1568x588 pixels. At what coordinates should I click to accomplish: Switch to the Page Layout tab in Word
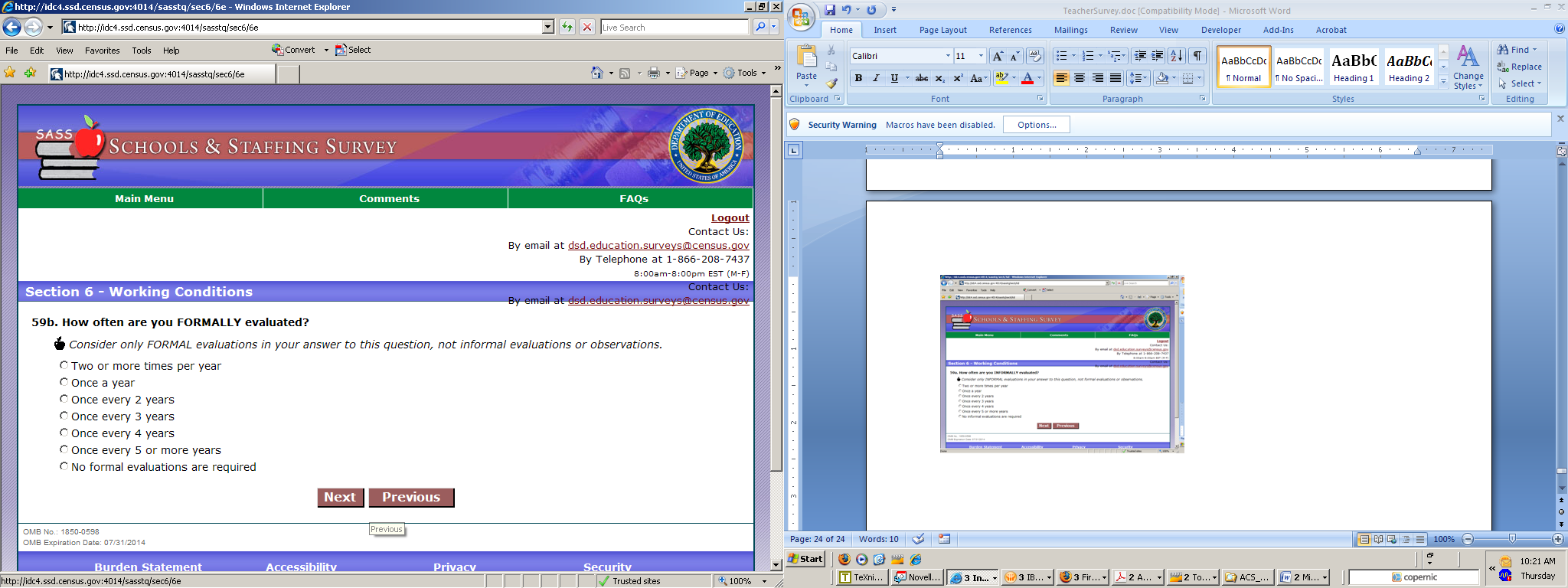pos(943,30)
